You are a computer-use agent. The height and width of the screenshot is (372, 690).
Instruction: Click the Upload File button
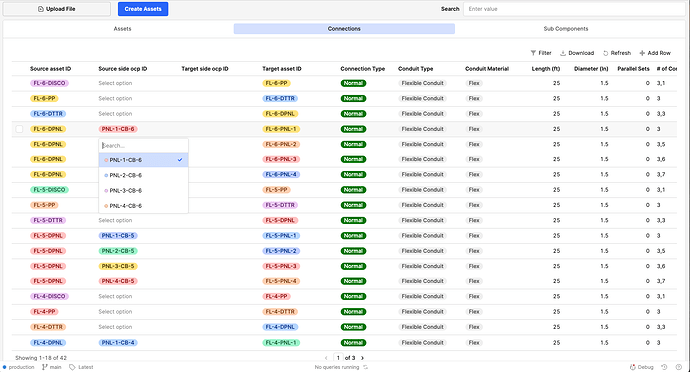(x=57, y=9)
